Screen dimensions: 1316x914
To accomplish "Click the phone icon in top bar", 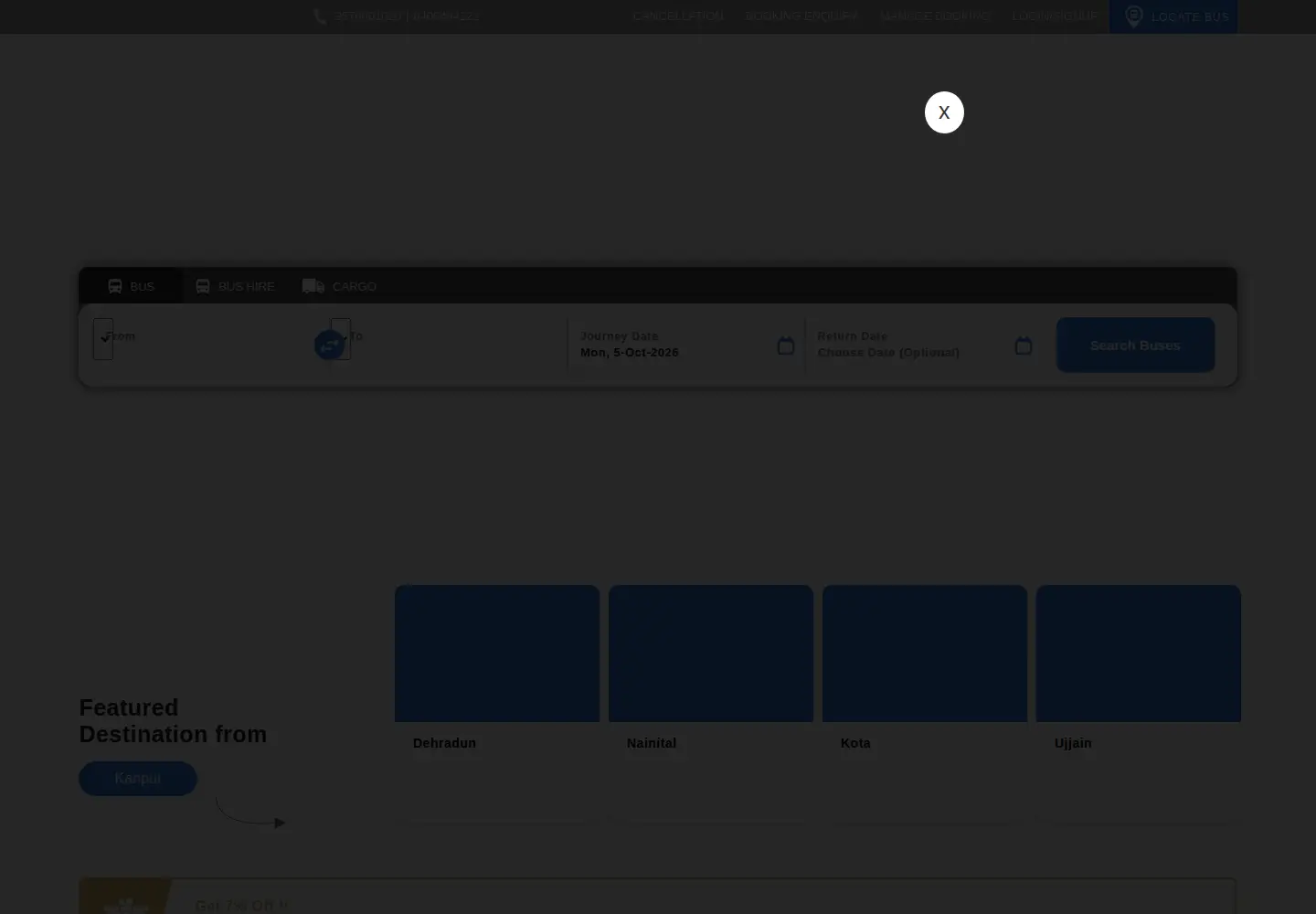I will pyautogui.click(x=320, y=16).
